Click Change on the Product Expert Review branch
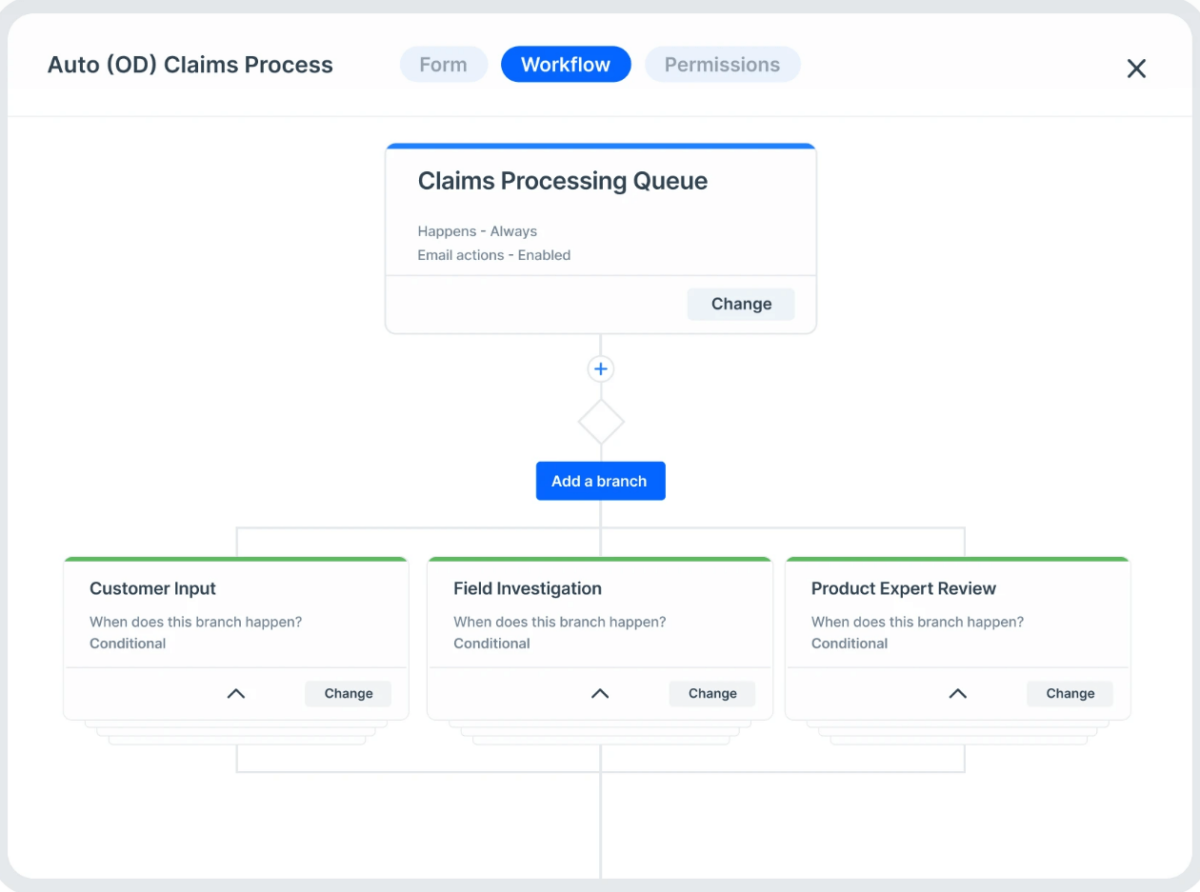The image size is (1200, 892). click(1069, 693)
